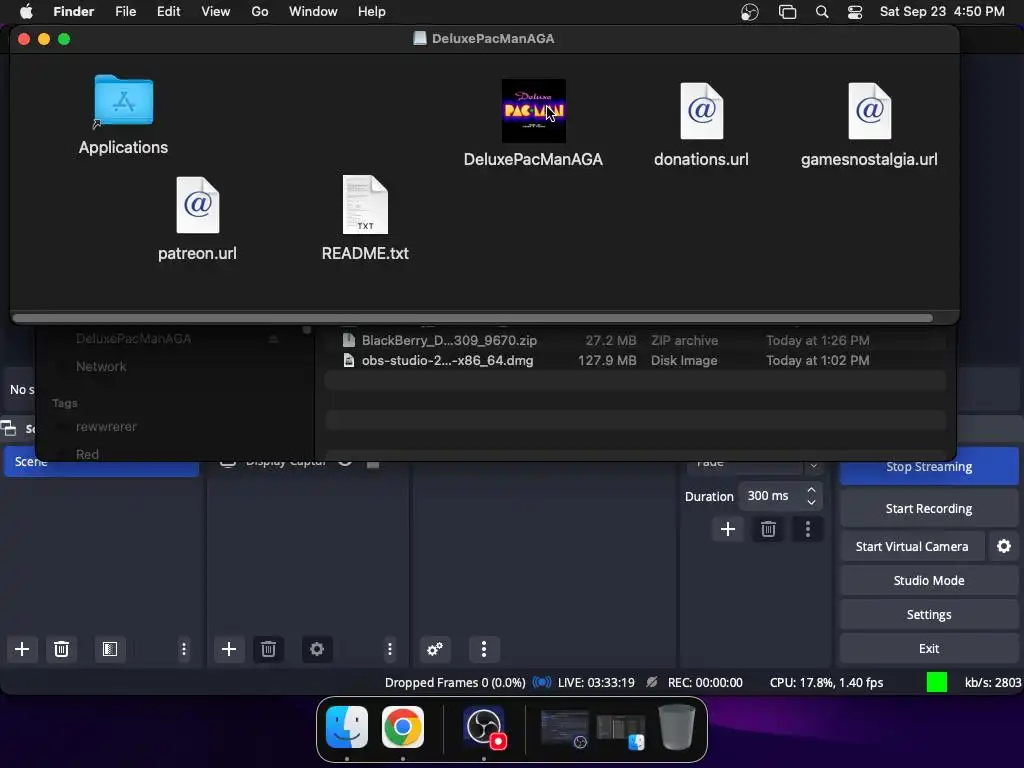Click the Dropped Frames status text

click(x=455, y=682)
